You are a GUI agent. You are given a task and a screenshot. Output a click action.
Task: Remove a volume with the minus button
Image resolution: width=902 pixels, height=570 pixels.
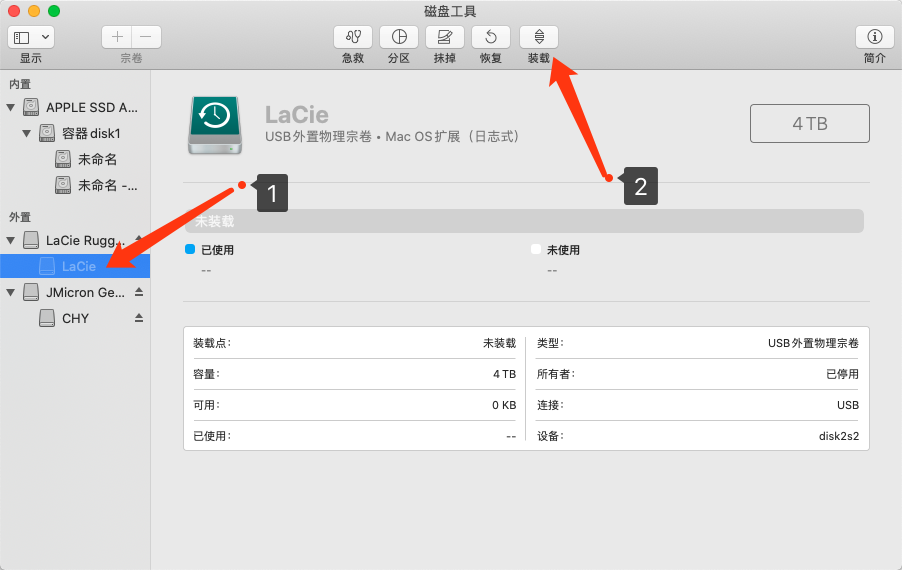point(146,37)
